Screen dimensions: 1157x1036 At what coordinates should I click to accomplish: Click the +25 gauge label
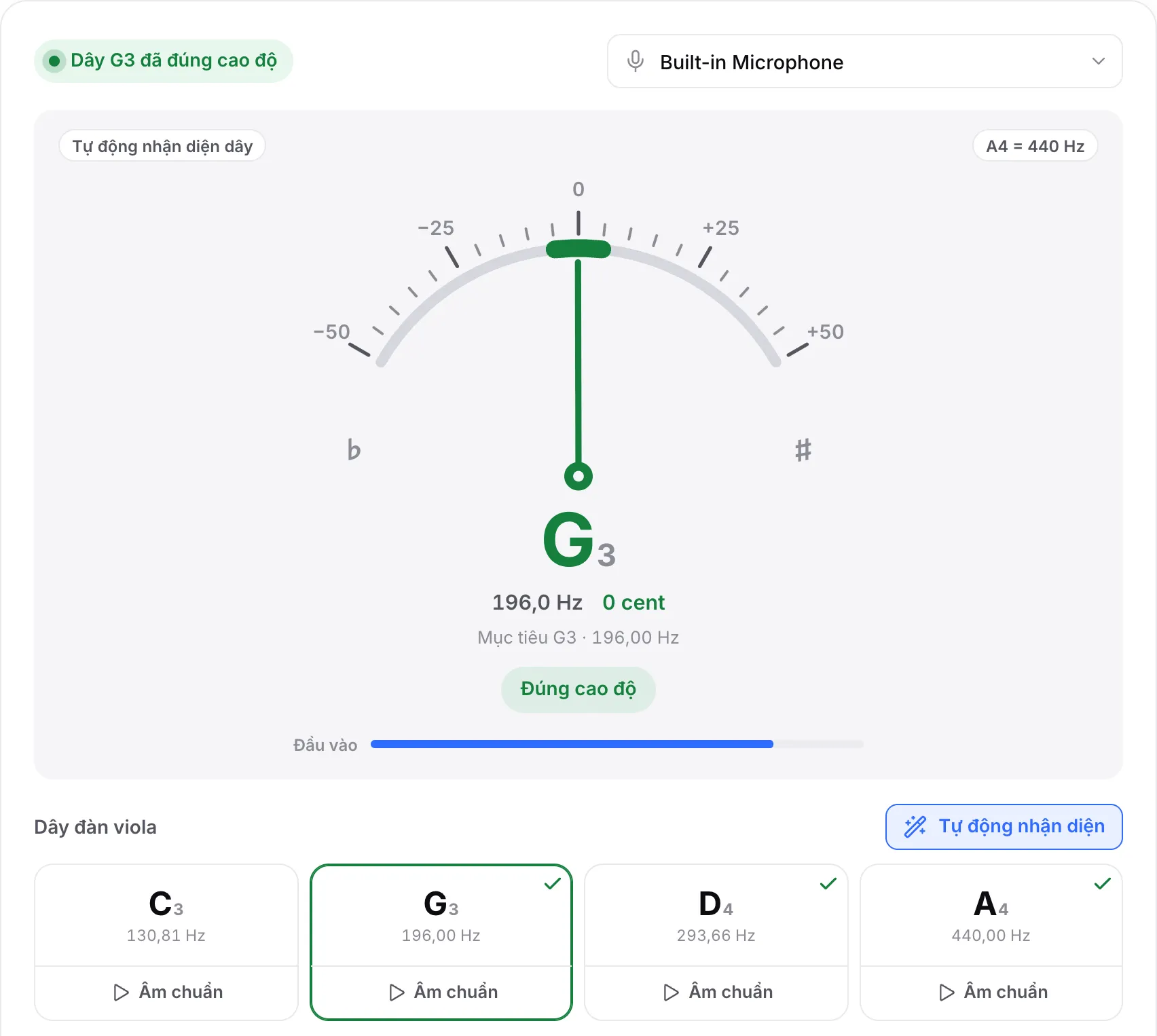(x=721, y=228)
